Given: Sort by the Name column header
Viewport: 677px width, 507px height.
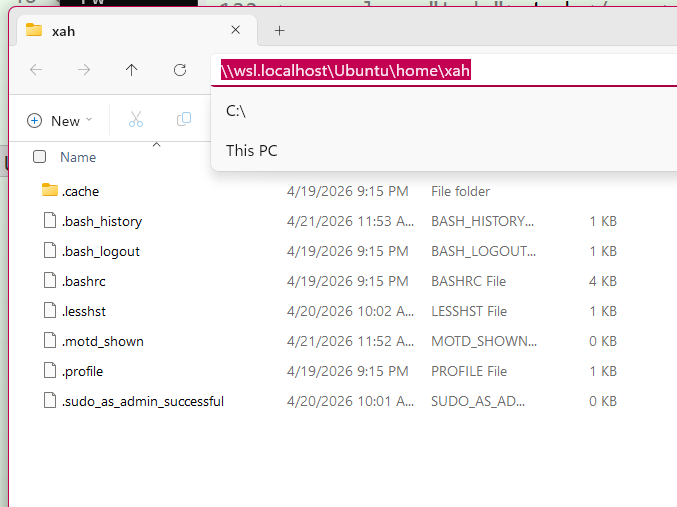Looking at the screenshot, I should (78, 157).
